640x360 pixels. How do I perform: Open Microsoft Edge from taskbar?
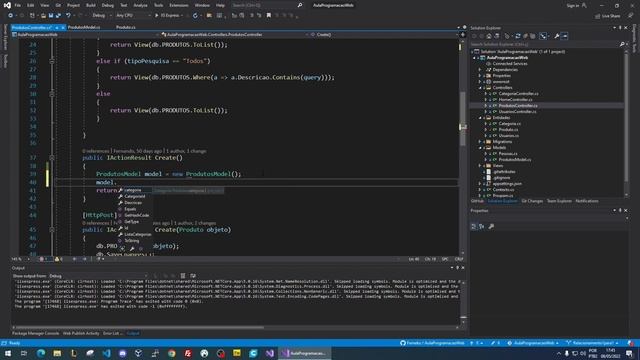[x=41, y=353]
